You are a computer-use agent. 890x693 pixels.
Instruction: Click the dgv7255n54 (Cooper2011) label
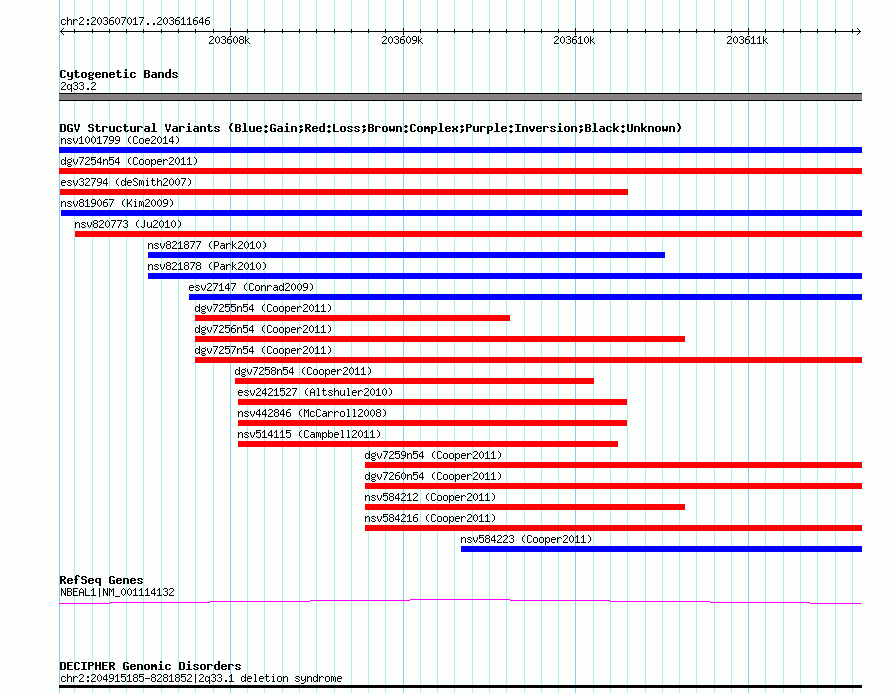(263, 308)
